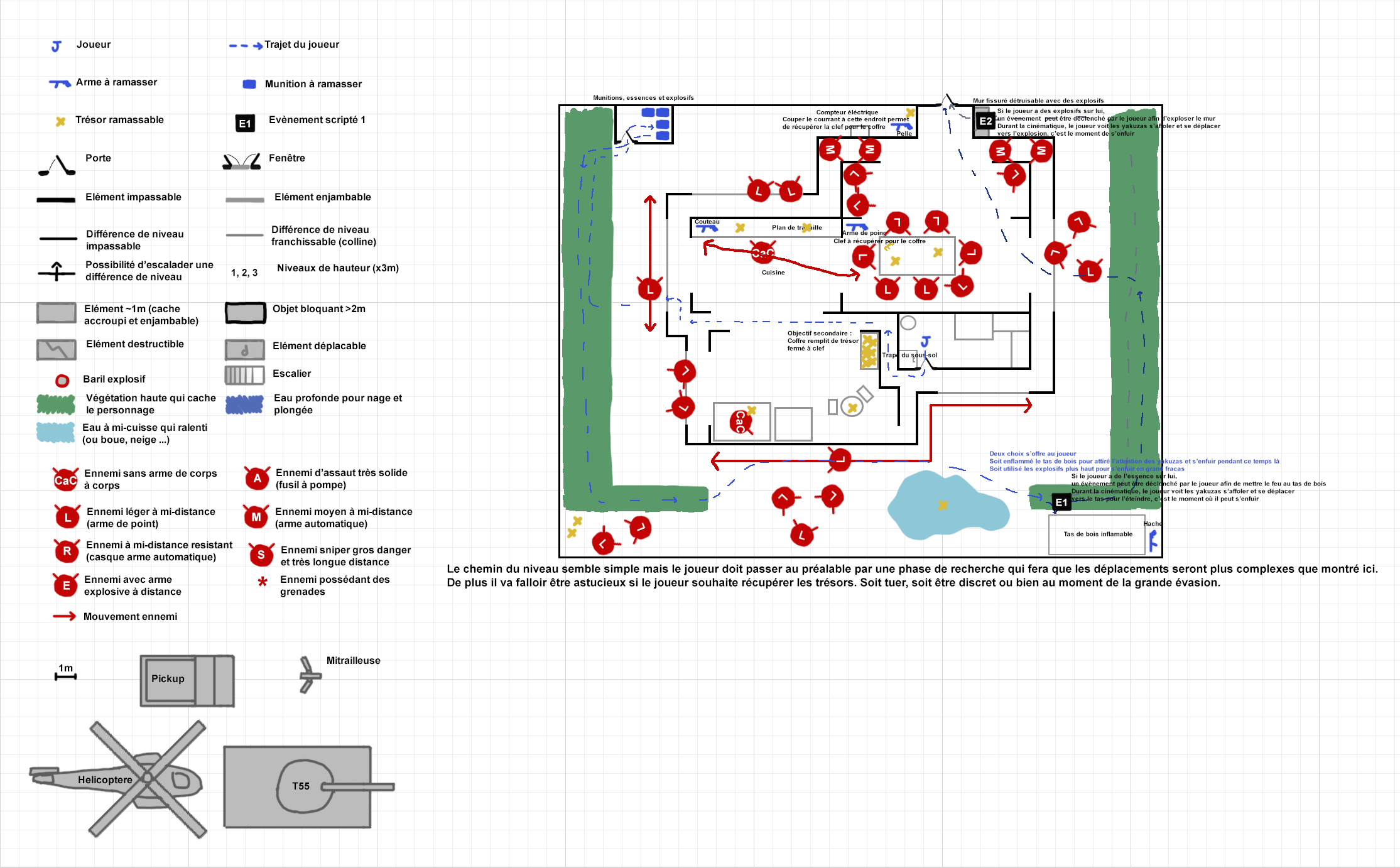
Task: Click the CaC enemy icon in the legend
Action: click(x=65, y=480)
